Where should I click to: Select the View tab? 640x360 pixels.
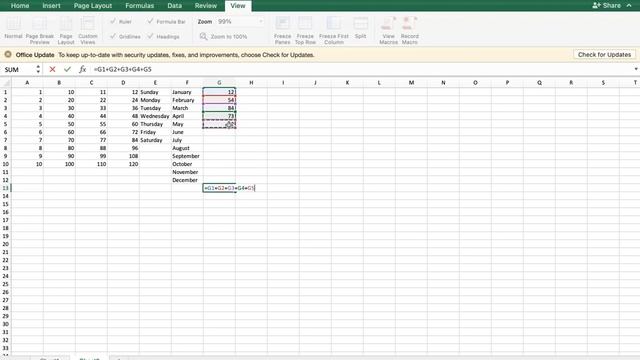click(x=238, y=6)
